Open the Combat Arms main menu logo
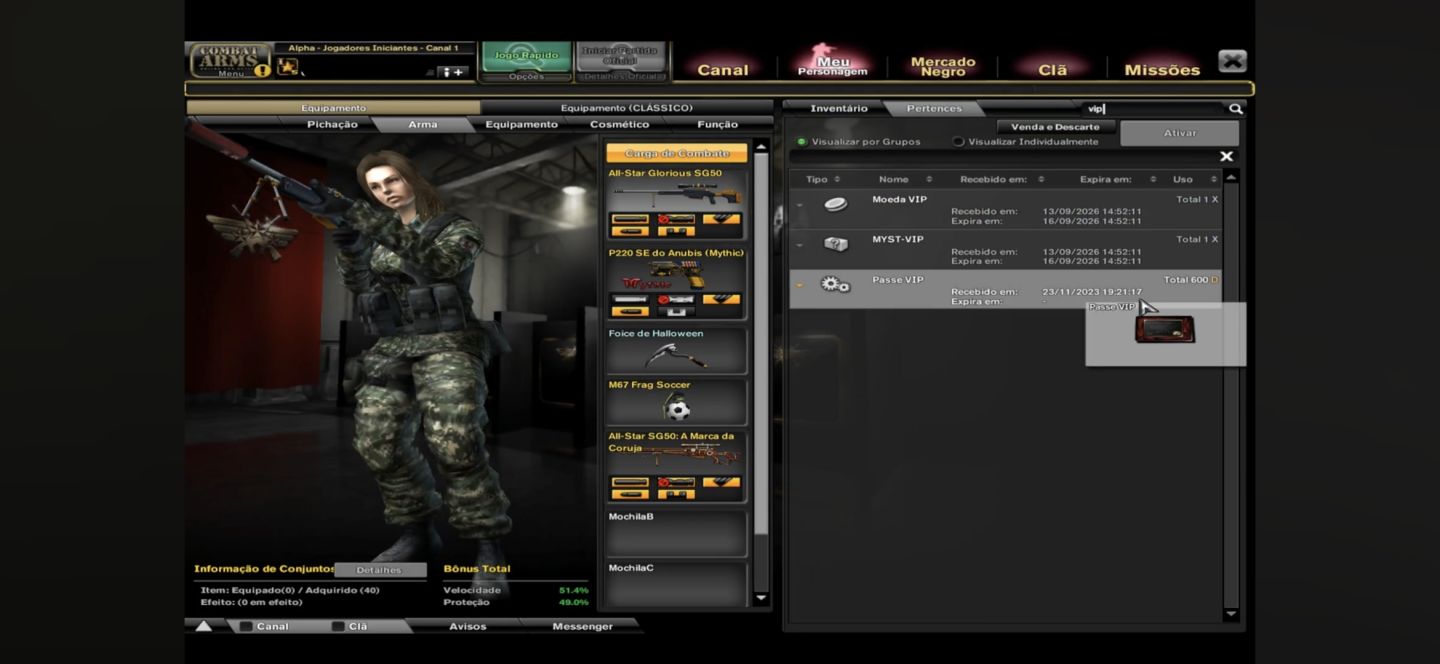Image resolution: width=1440 pixels, height=664 pixels. [x=230, y=60]
